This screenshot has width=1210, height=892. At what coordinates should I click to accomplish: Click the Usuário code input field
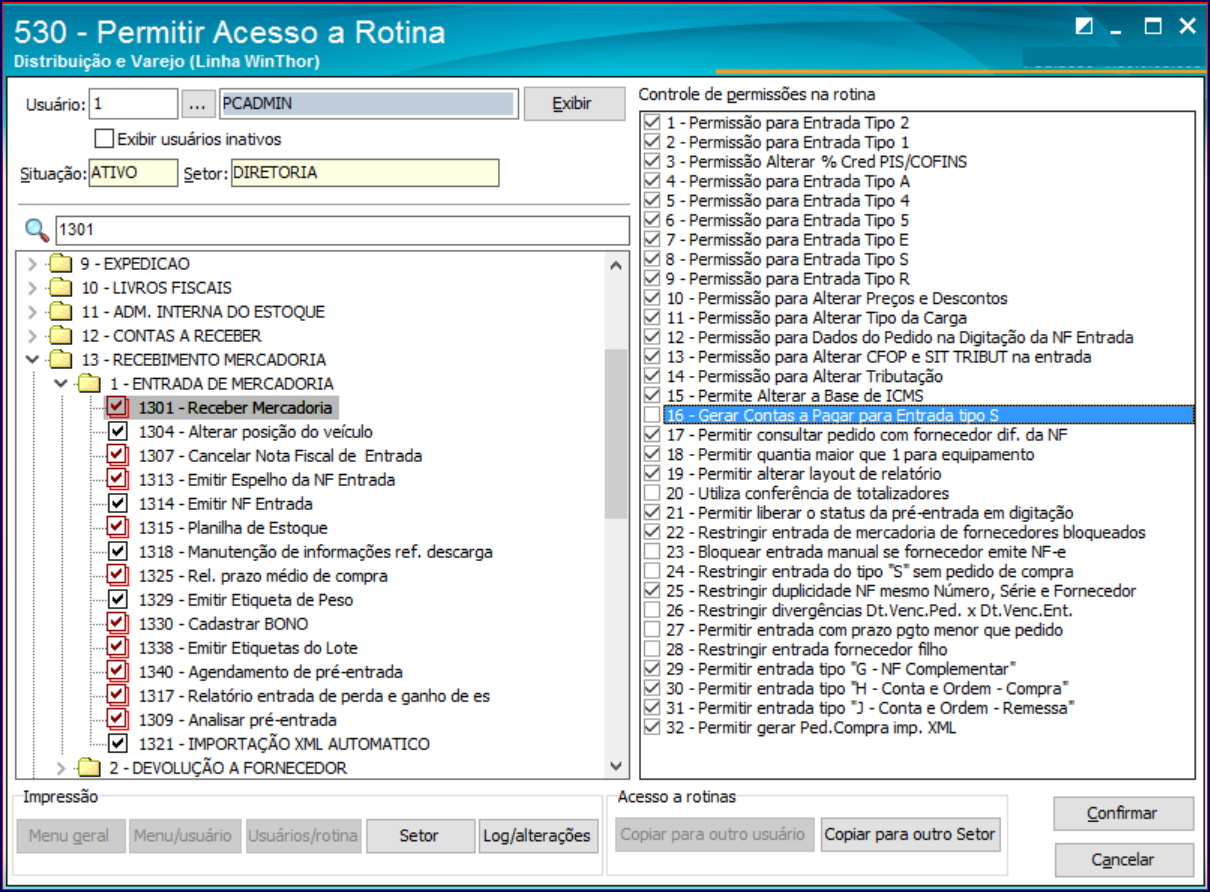point(133,103)
